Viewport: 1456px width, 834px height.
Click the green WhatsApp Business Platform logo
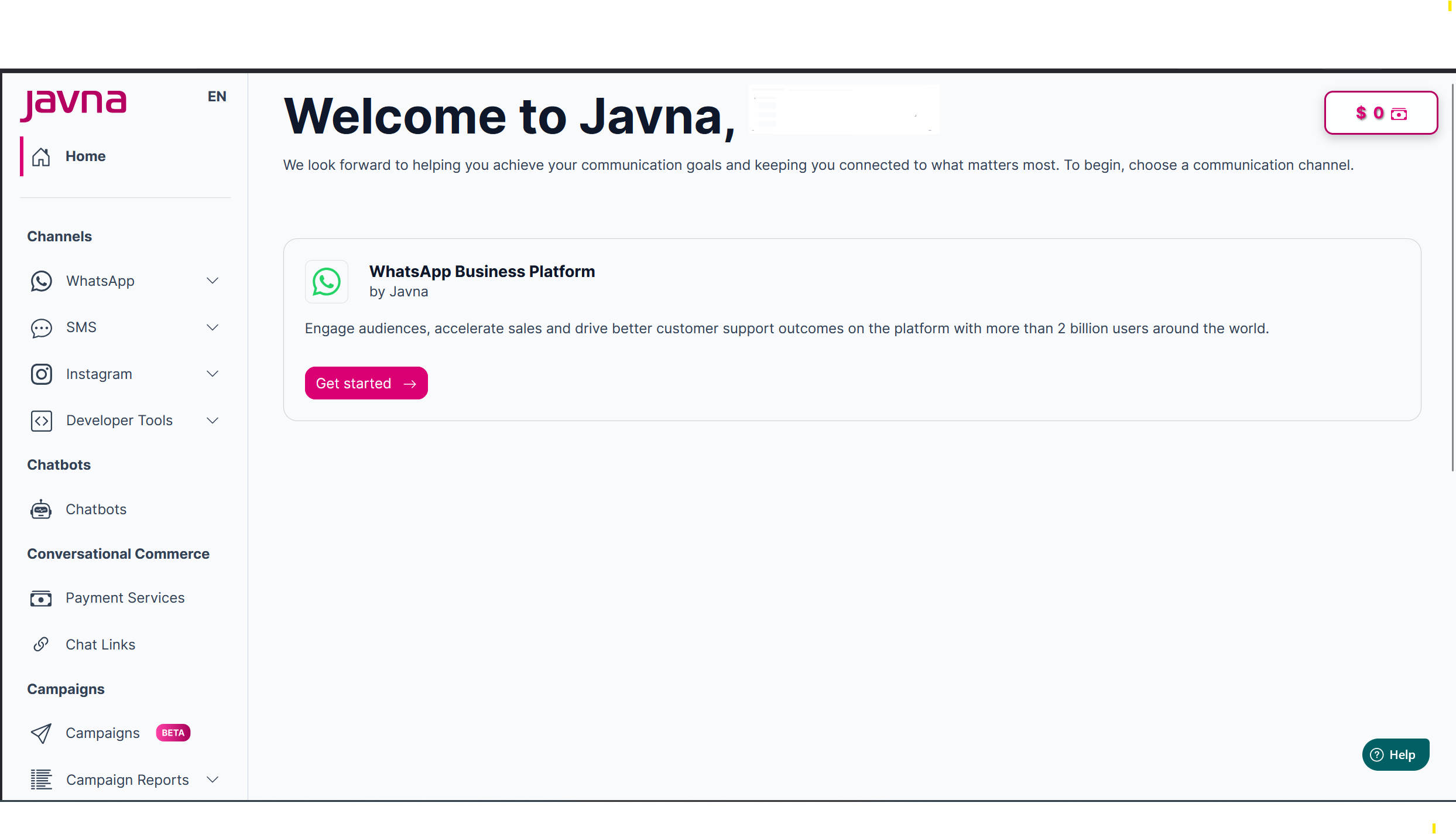coord(327,282)
